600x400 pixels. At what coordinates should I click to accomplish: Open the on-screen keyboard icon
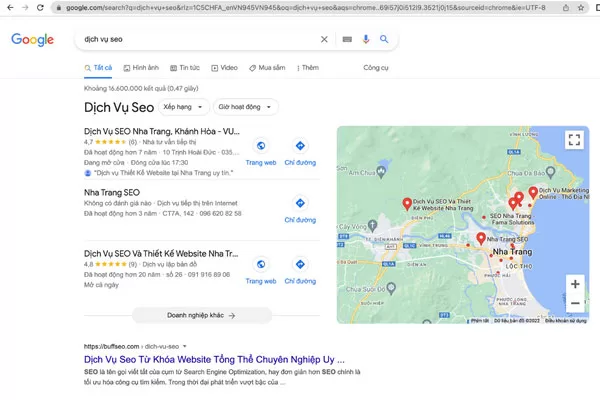click(x=347, y=39)
